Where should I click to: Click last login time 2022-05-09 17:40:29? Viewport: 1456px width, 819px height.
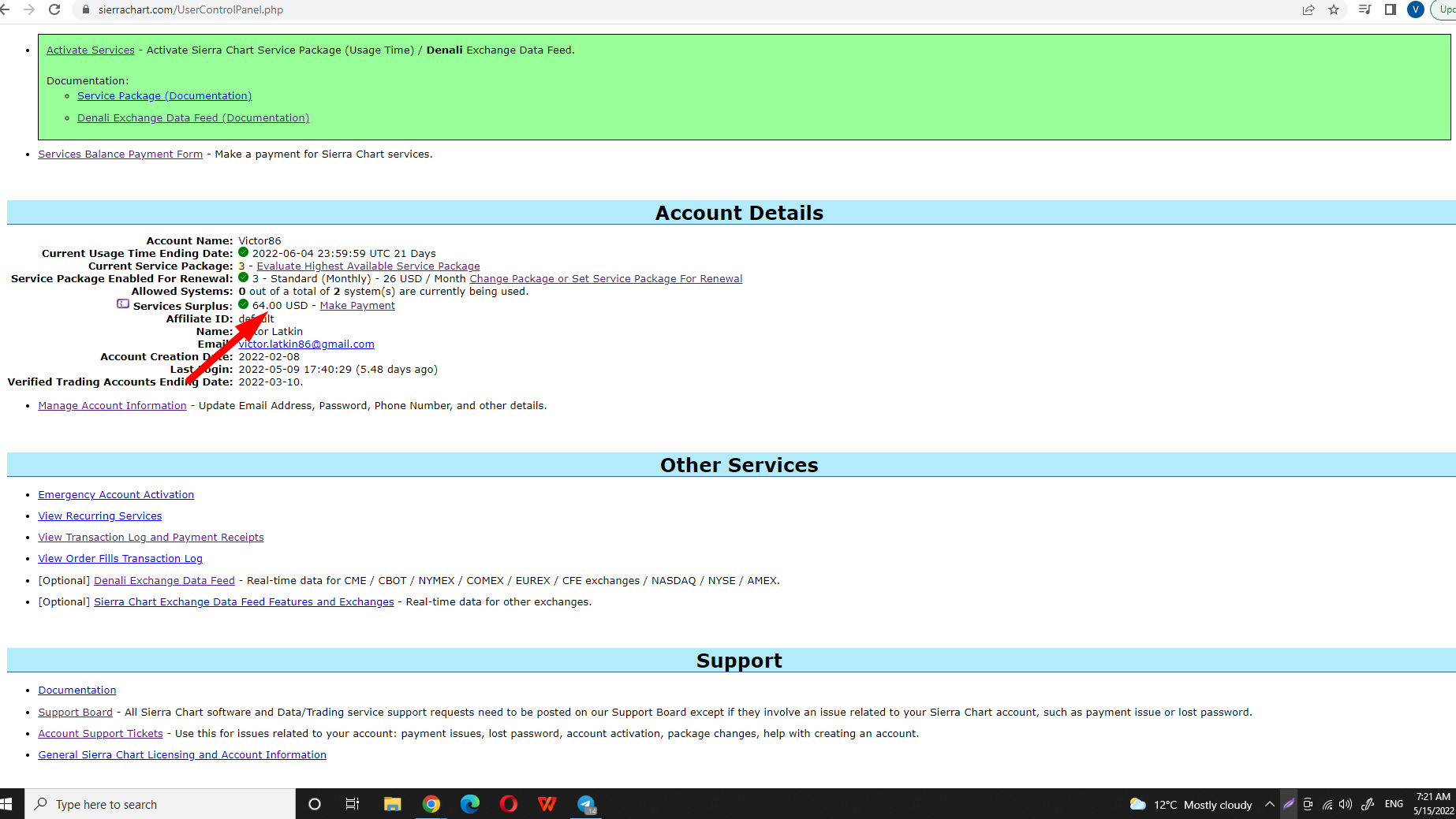pos(295,369)
